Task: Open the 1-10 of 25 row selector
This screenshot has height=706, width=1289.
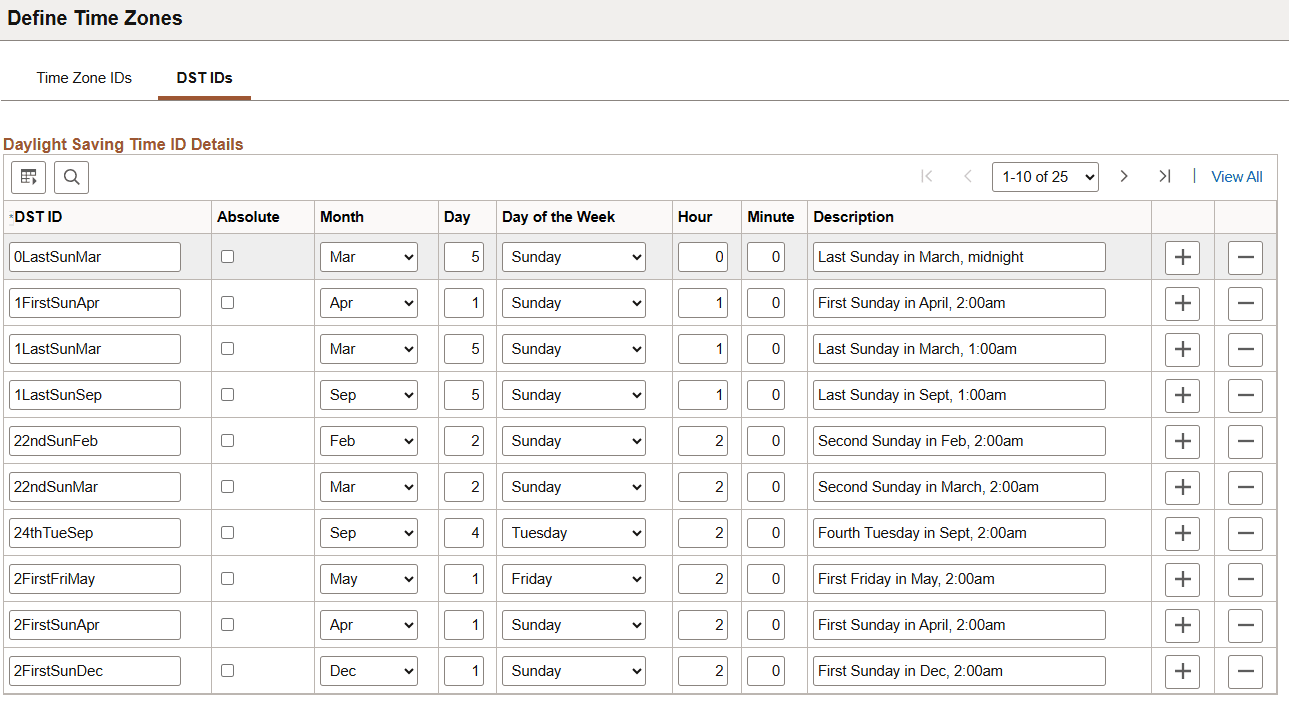Action: point(1045,176)
